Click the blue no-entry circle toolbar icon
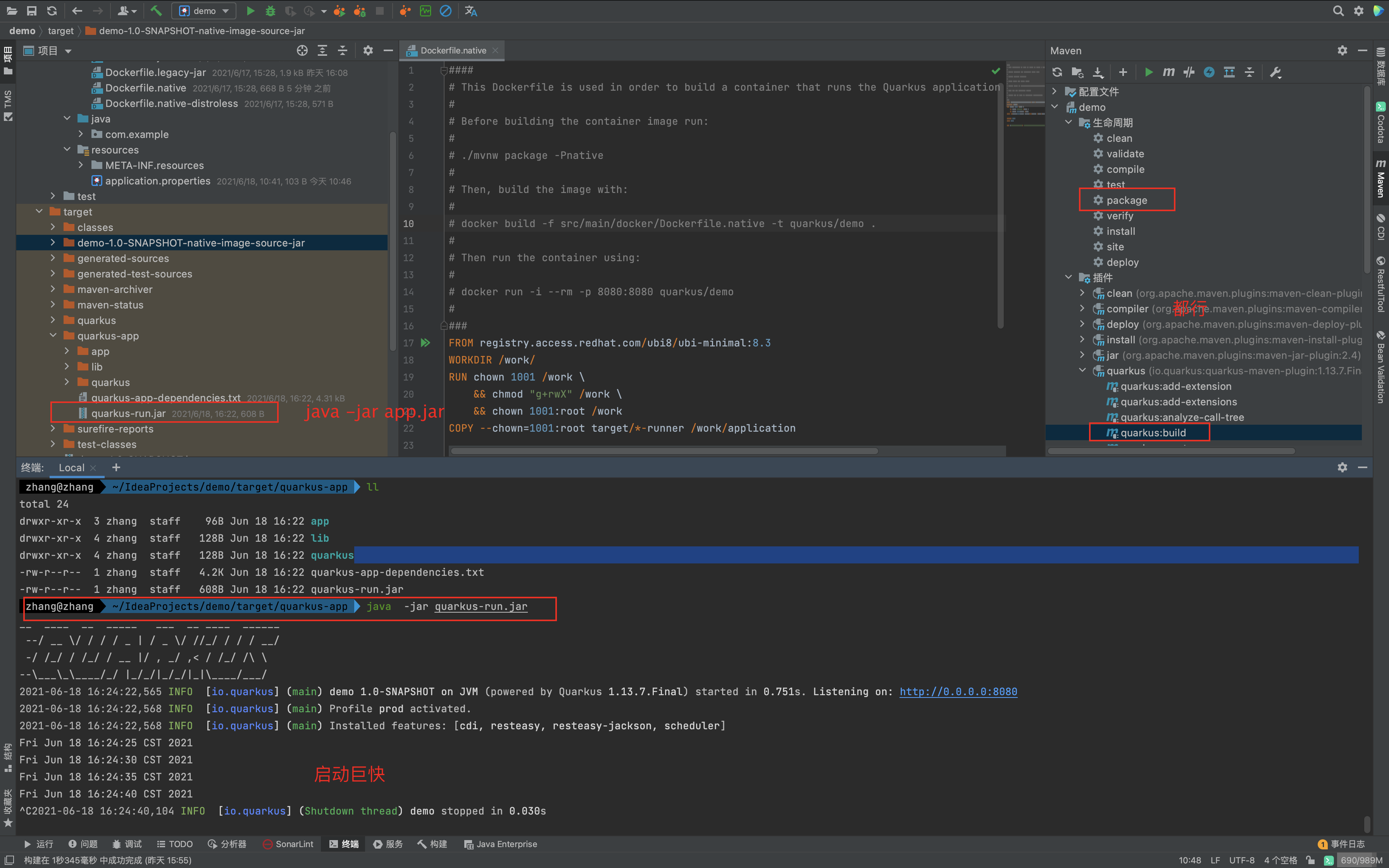The width and height of the screenshot is (1389, 868). [x=445, y=11]
